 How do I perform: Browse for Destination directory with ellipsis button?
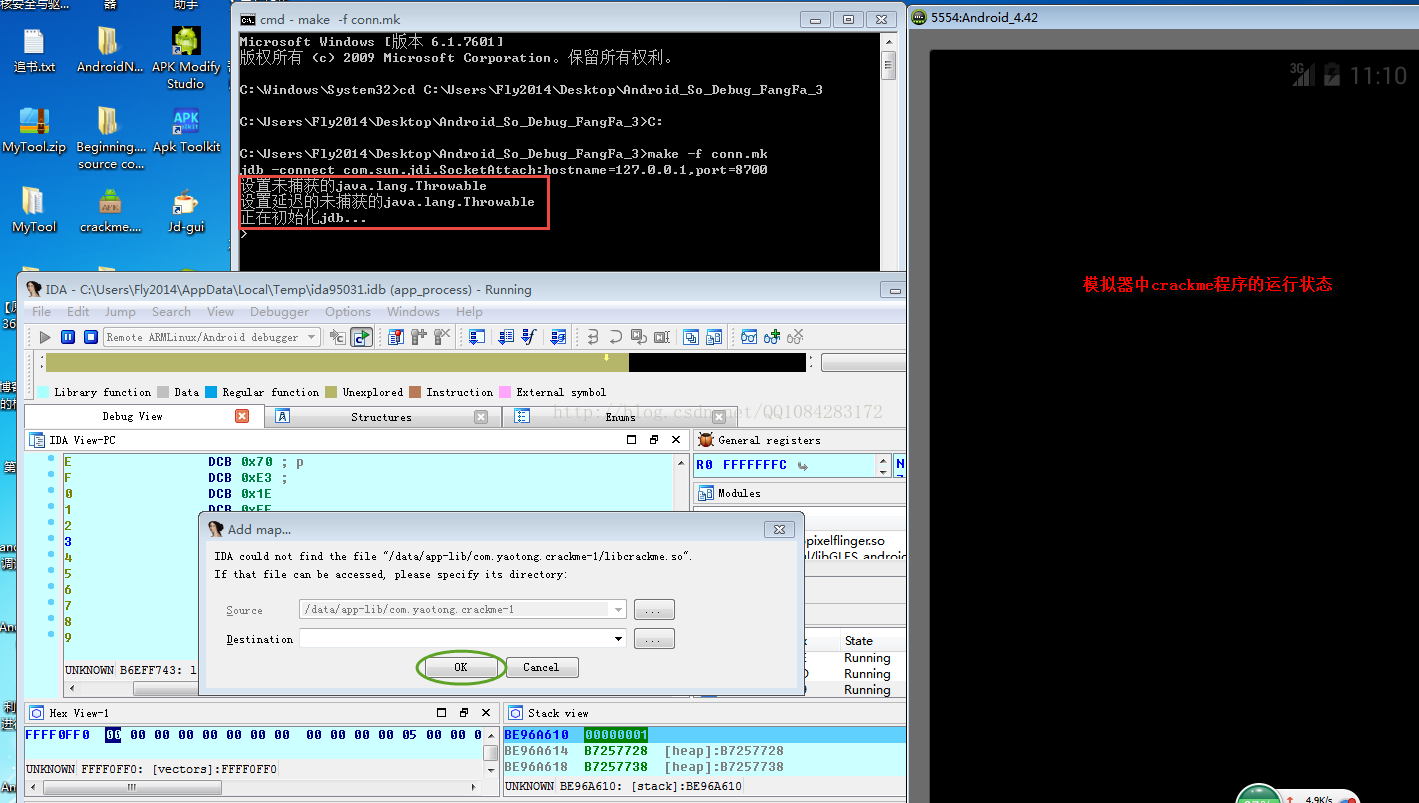[654, 639]
